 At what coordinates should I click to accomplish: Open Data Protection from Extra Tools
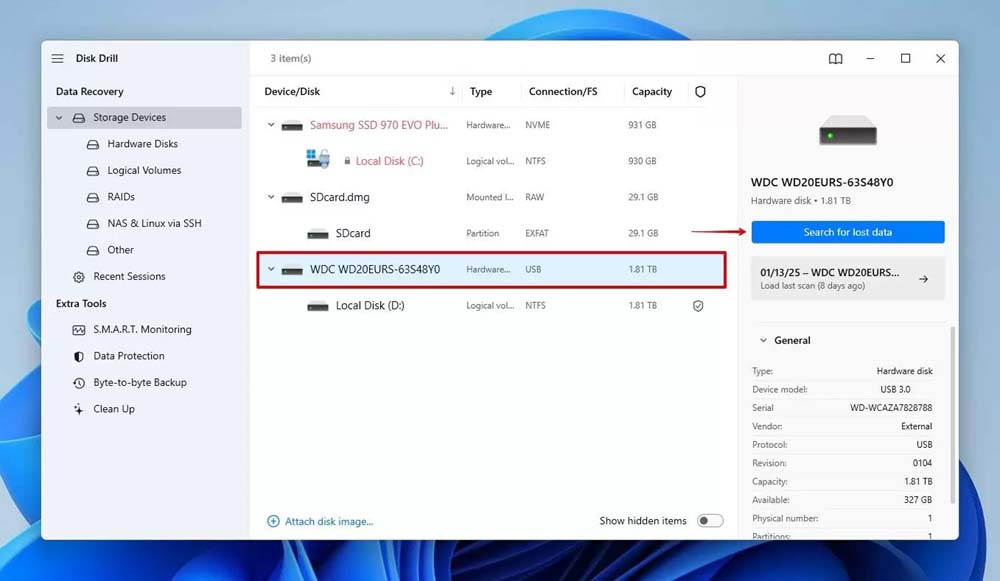(x=128, y=356)
